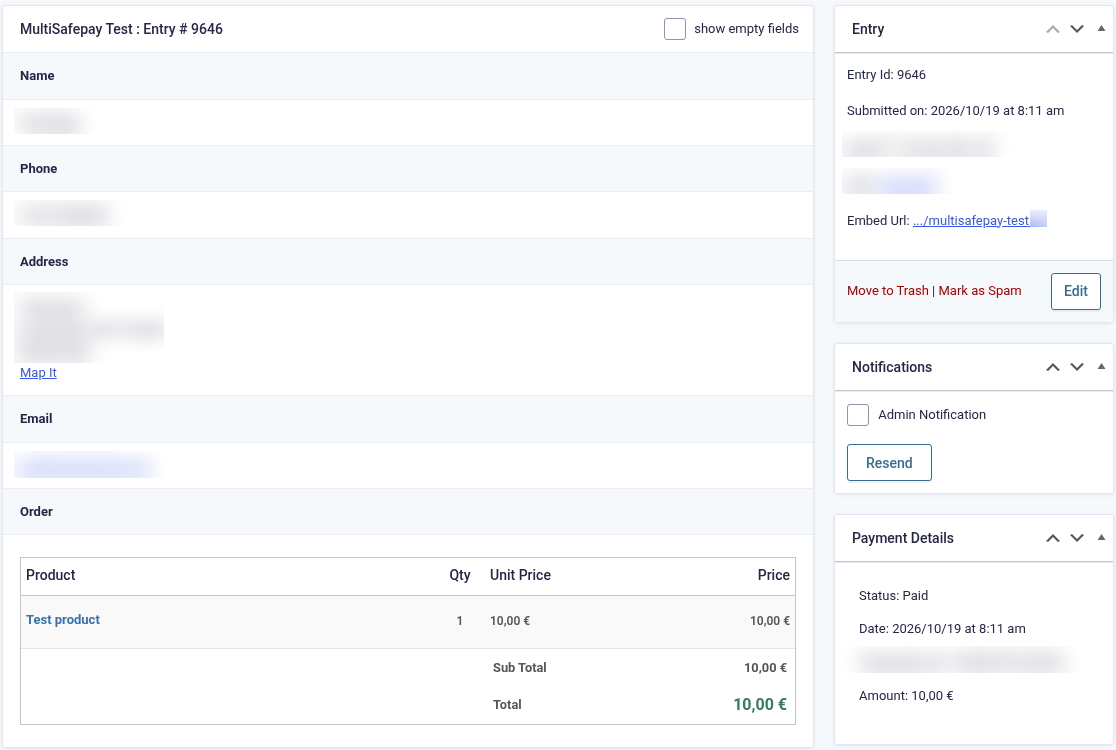Click the Address field label
This screenshot has width=1116, height=750.
[44, 261]
